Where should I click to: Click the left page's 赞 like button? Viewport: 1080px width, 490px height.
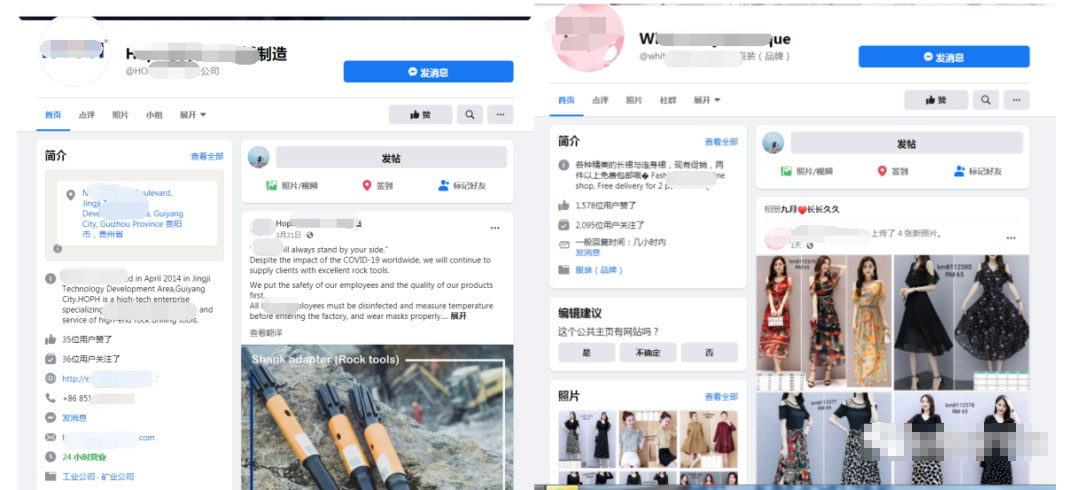(420, 114)
